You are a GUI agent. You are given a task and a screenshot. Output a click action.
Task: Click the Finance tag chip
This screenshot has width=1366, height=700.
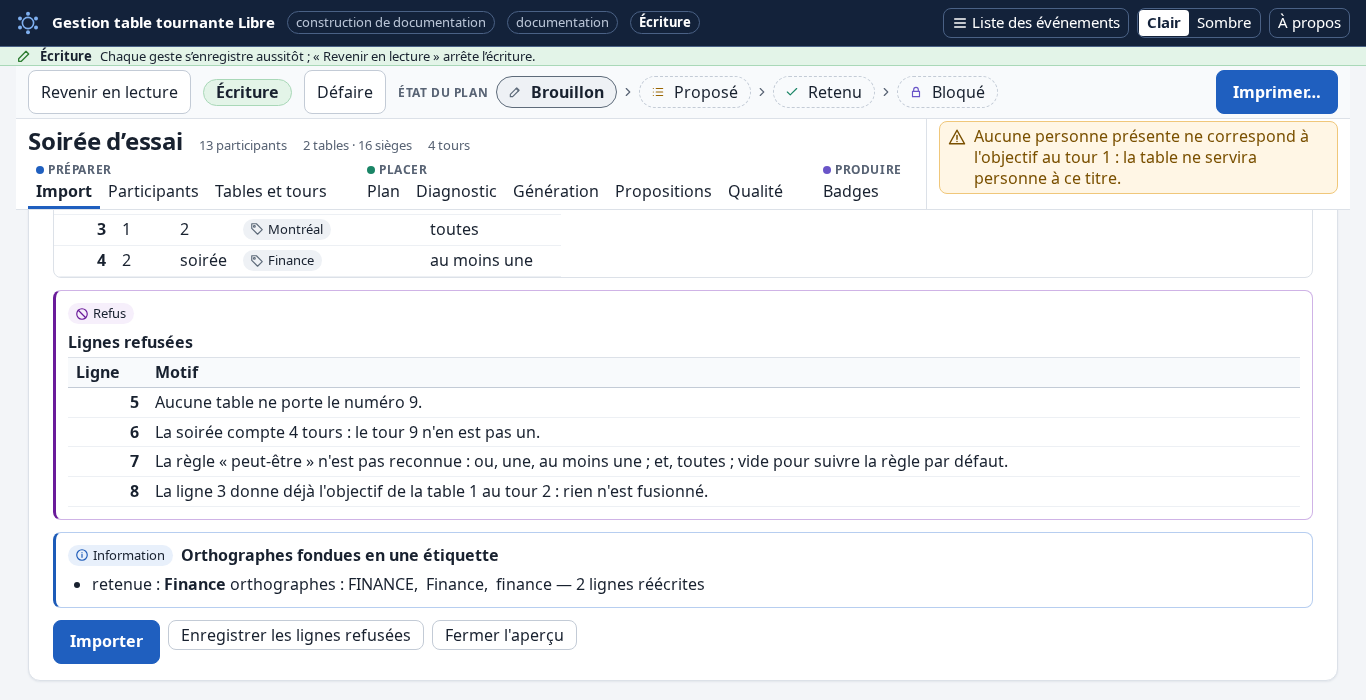(282, 260)
